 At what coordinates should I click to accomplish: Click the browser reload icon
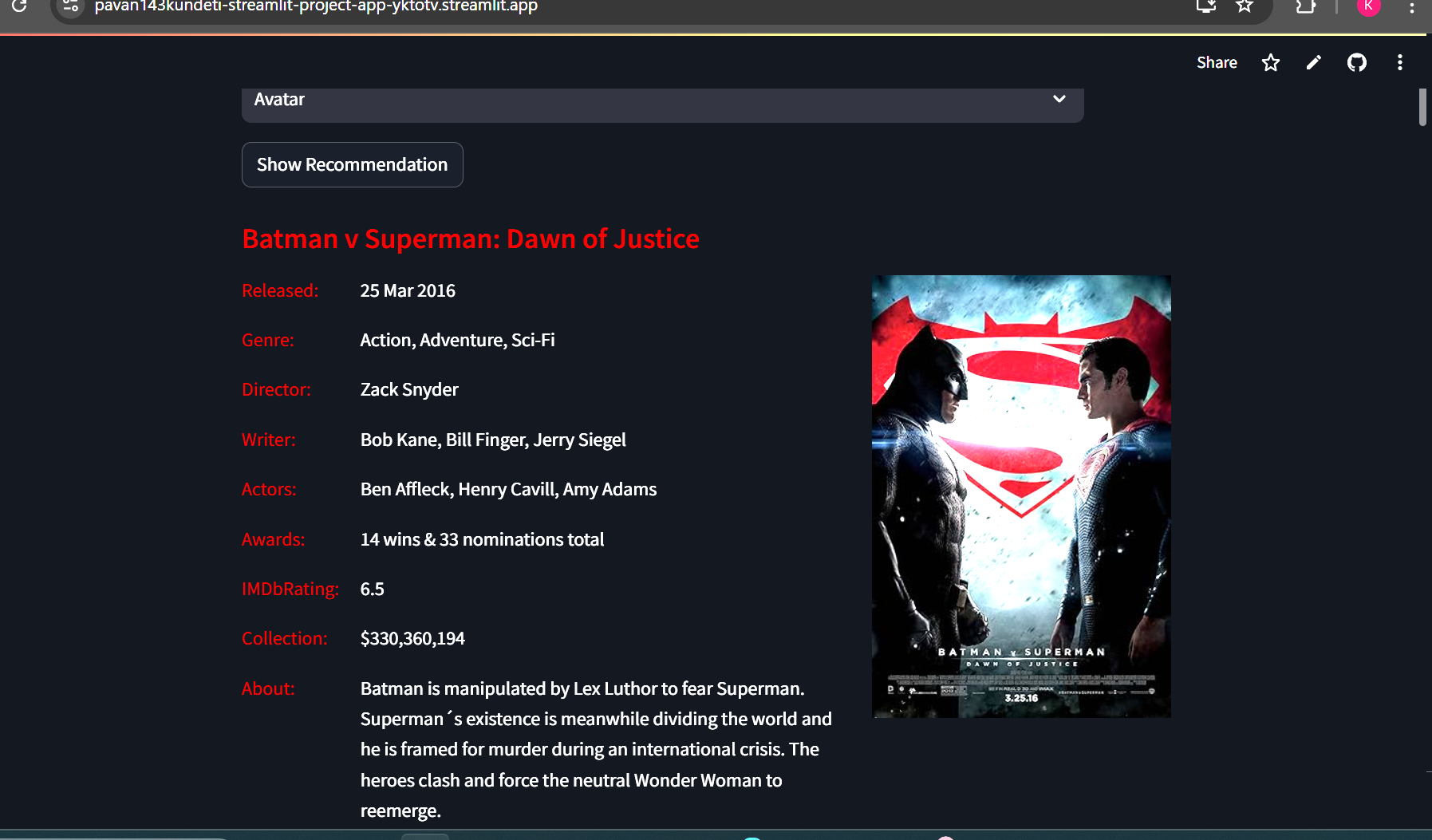19,6
